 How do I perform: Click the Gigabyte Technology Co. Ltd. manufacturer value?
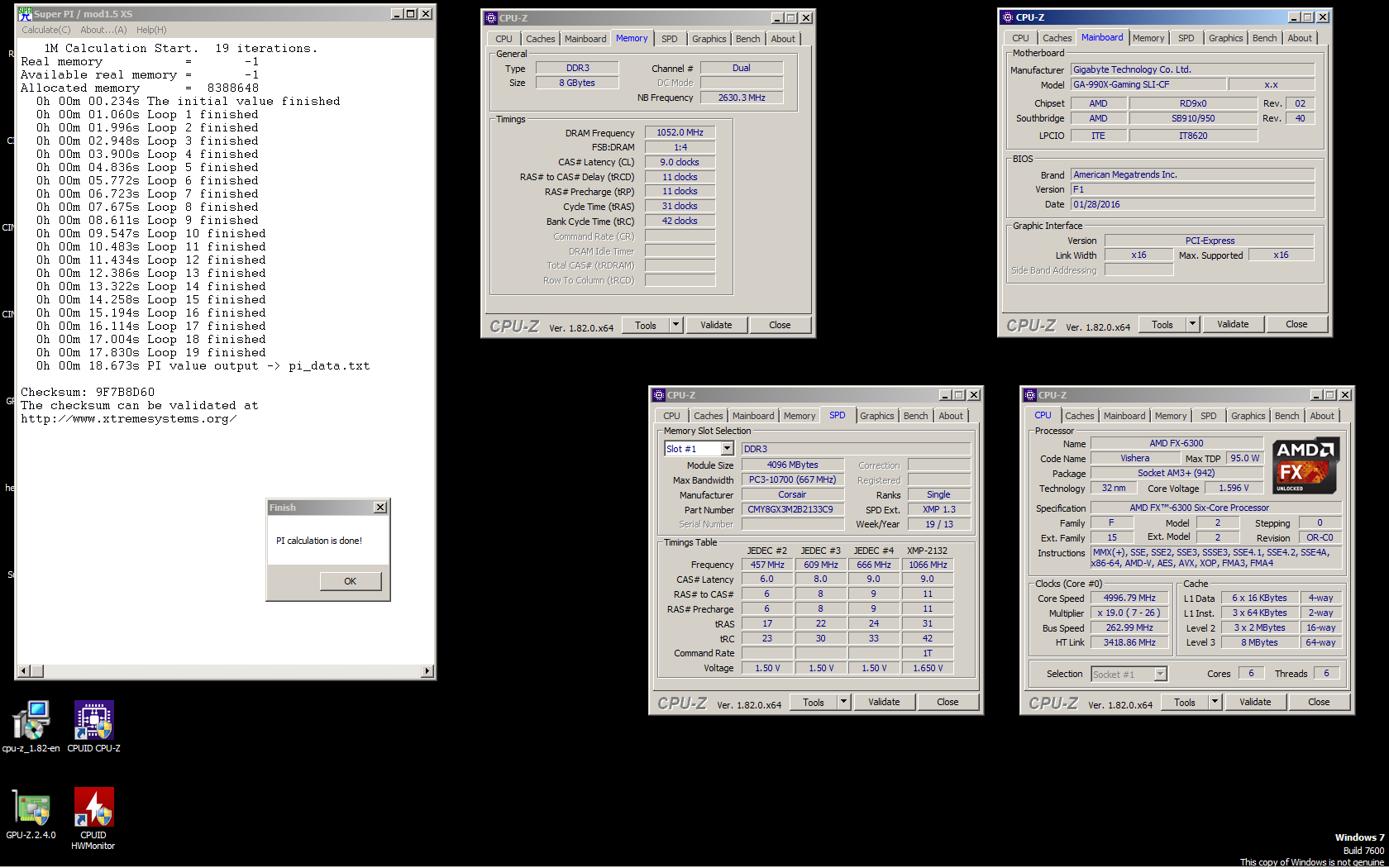1192,69
